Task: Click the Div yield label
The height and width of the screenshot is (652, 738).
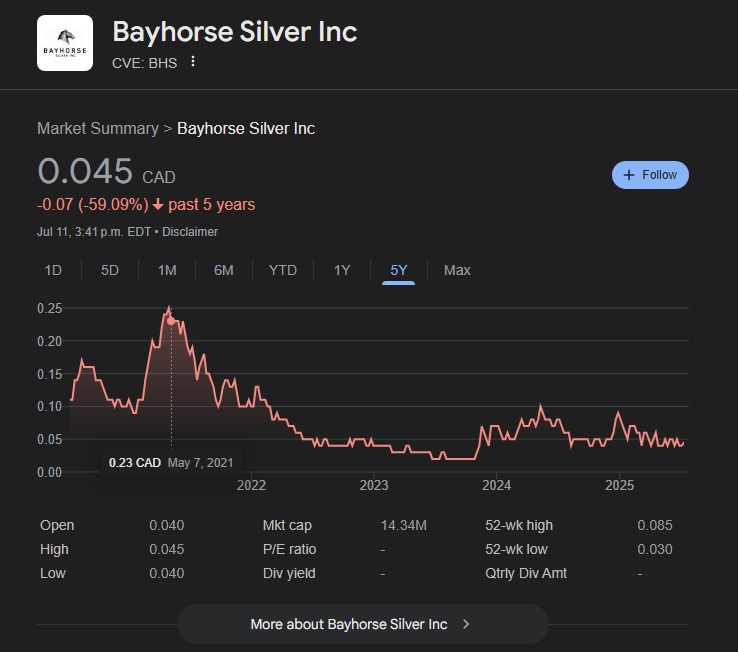Action: click(x=289, y=573)
